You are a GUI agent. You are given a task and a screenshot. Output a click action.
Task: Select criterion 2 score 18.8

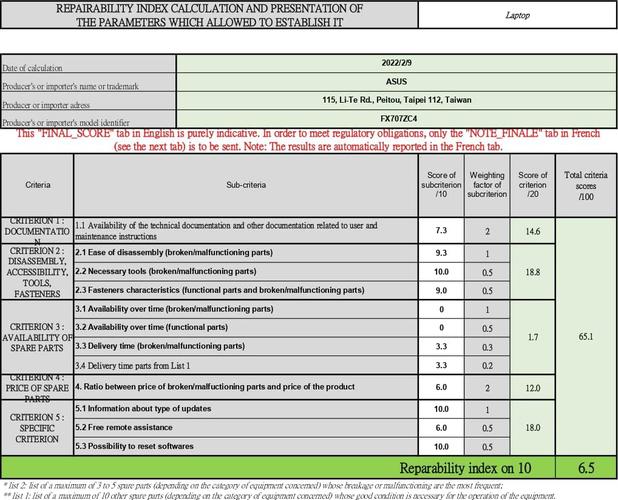[x=532, y=272]
